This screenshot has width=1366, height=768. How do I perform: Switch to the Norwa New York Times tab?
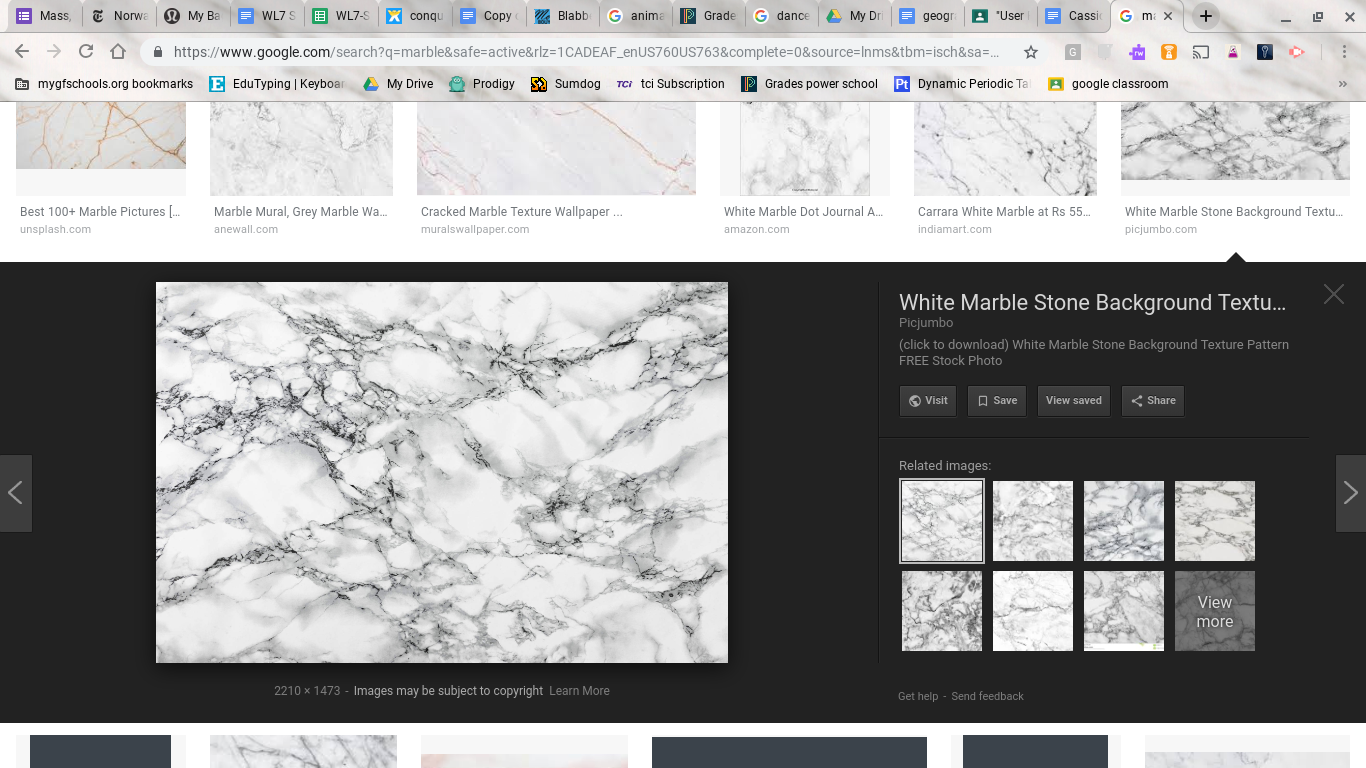click(118, 16)
